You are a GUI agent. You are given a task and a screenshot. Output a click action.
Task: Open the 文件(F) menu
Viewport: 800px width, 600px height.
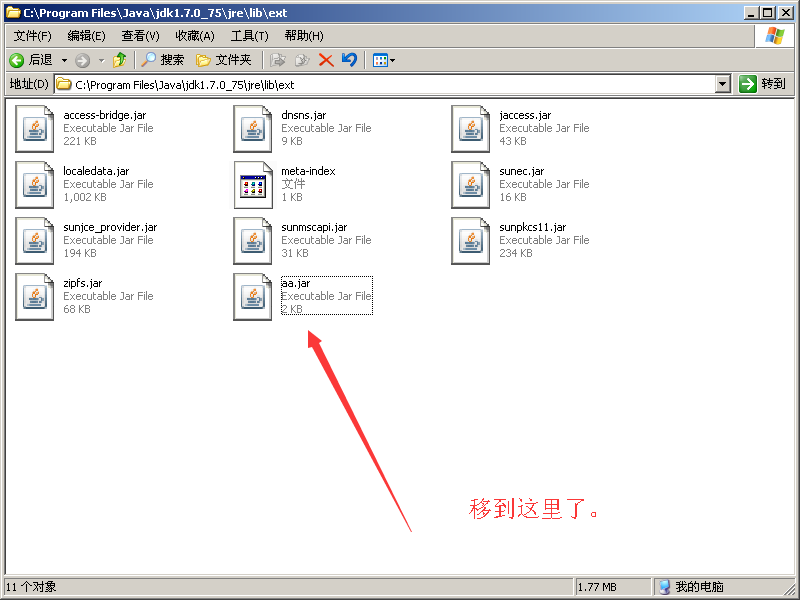click(33, 36)
